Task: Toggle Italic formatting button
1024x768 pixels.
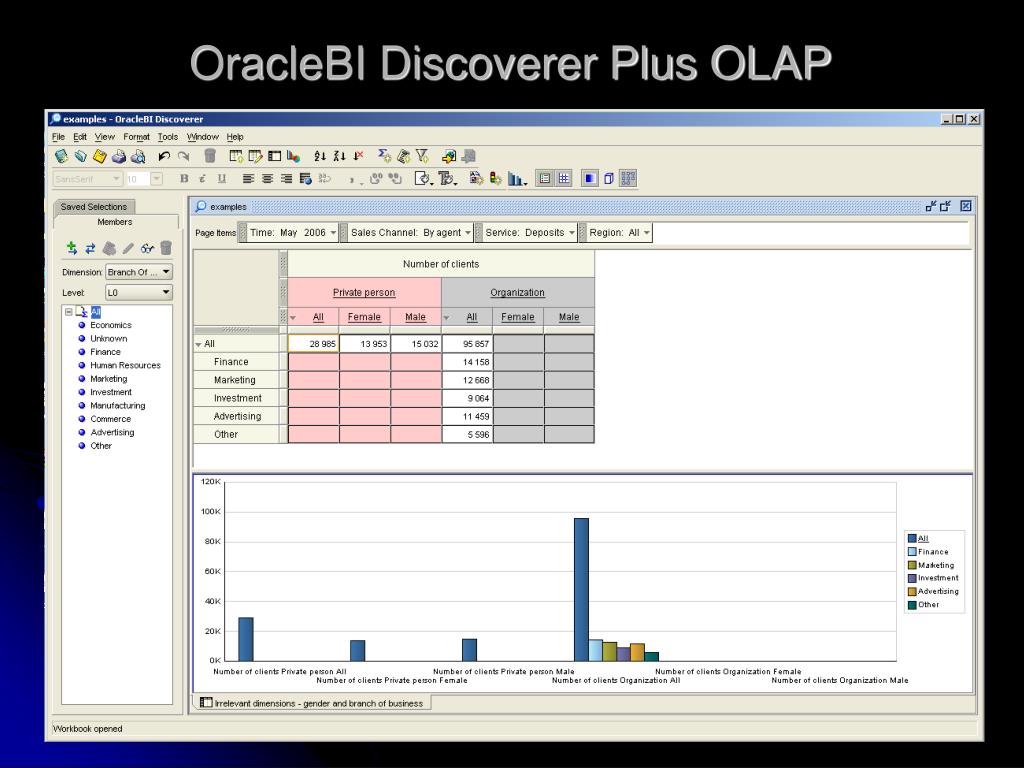Action: 203,178
